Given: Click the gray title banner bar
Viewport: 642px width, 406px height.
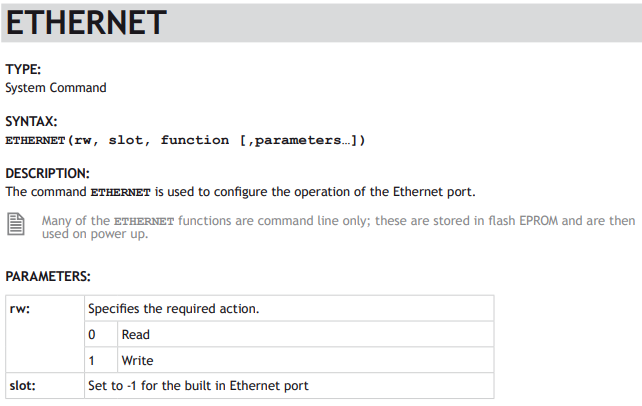Looking at the screenshot, I should pyautogui.click(x=321, y=23).
